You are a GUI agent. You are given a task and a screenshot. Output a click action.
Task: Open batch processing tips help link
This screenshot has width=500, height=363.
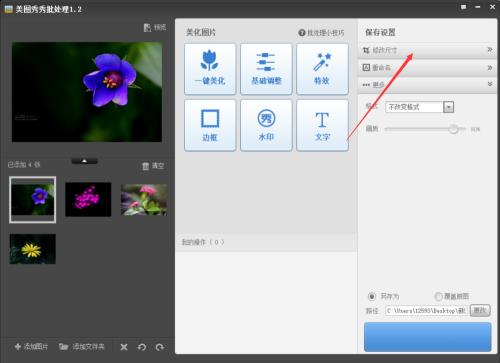pyautogui.click(x=321, y=33)
